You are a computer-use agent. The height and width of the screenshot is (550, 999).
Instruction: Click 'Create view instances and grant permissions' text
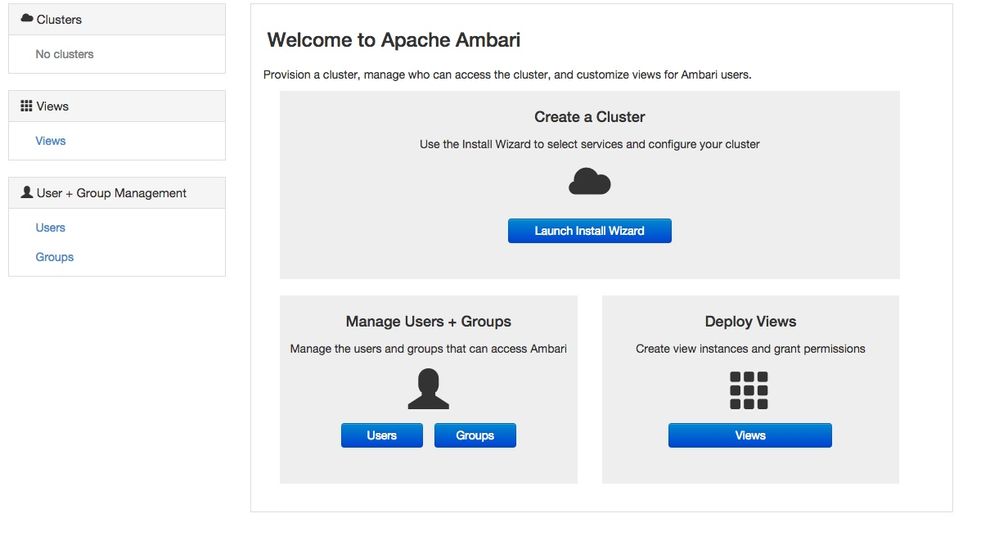pos(750,349)
